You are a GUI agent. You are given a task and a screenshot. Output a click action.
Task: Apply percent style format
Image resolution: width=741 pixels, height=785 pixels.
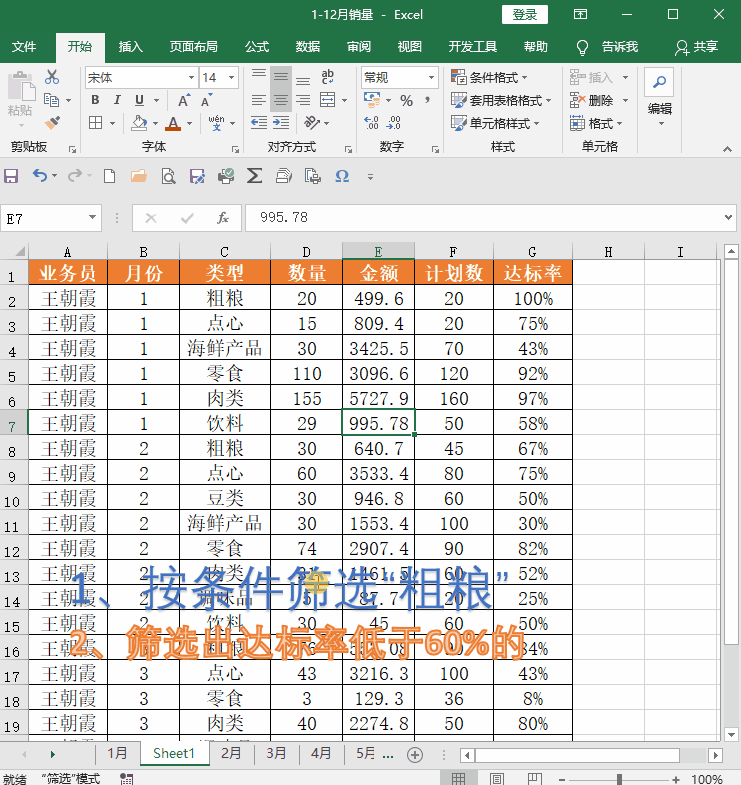[407, 101]
